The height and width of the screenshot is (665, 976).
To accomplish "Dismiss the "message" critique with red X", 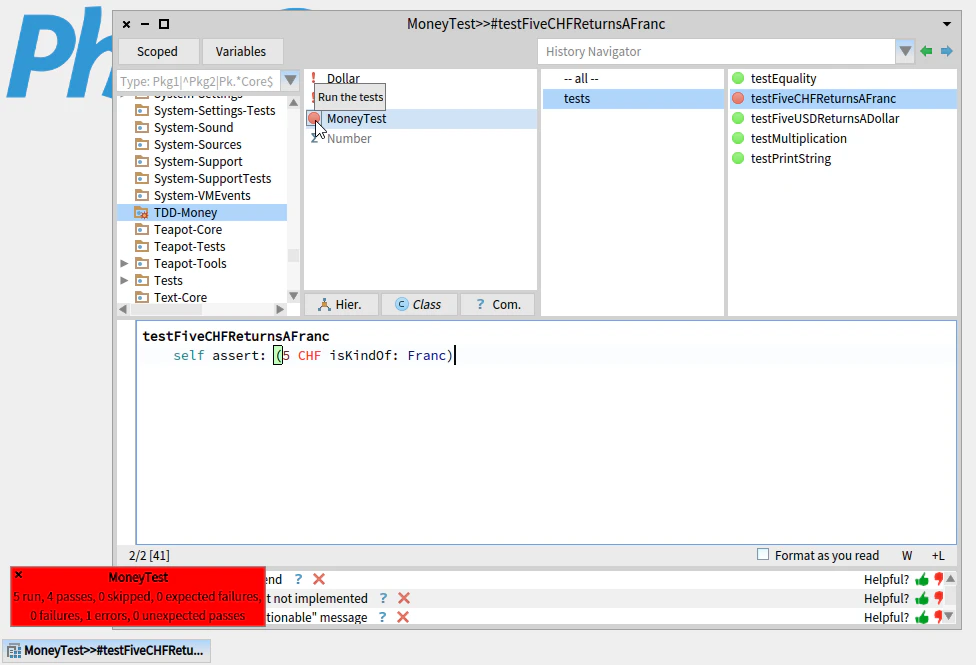I will click(x=403, y=617).
